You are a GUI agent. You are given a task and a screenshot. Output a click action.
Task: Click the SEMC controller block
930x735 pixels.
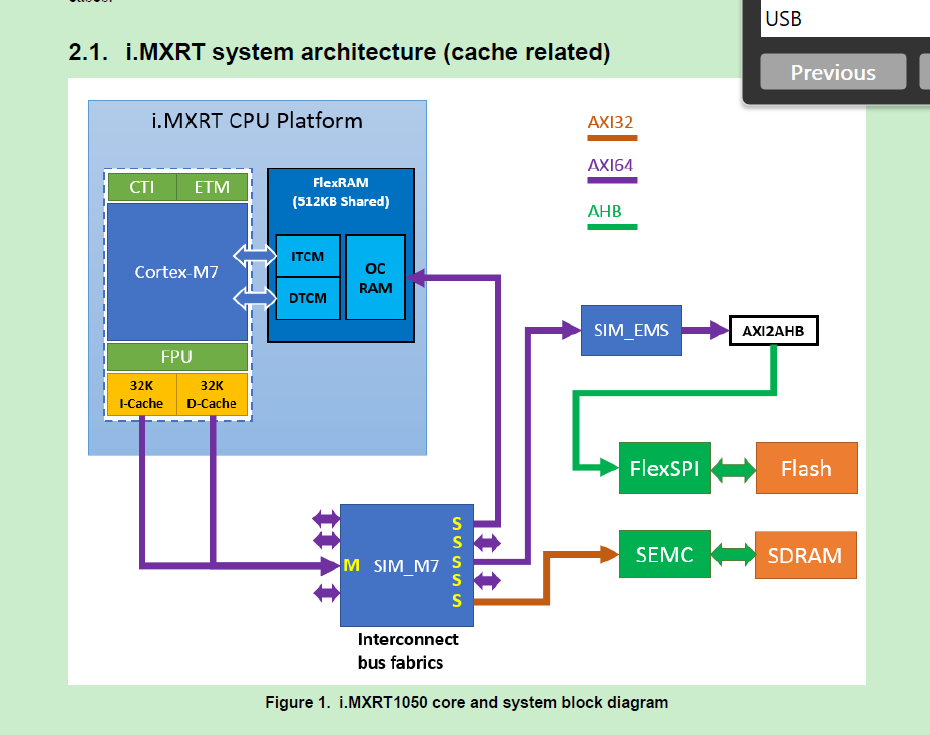point(664,554)
